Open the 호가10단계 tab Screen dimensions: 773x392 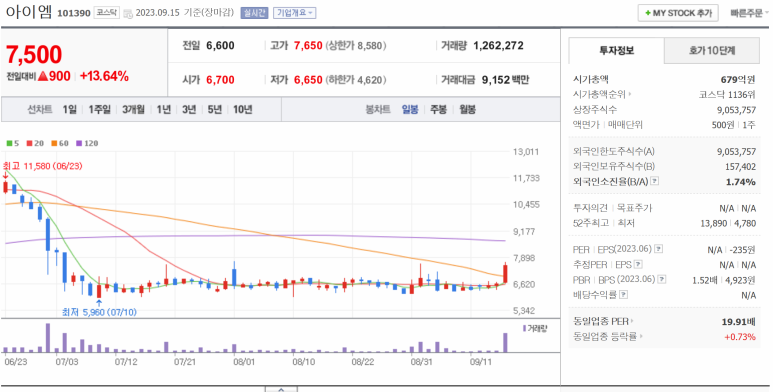click(712, 50)
